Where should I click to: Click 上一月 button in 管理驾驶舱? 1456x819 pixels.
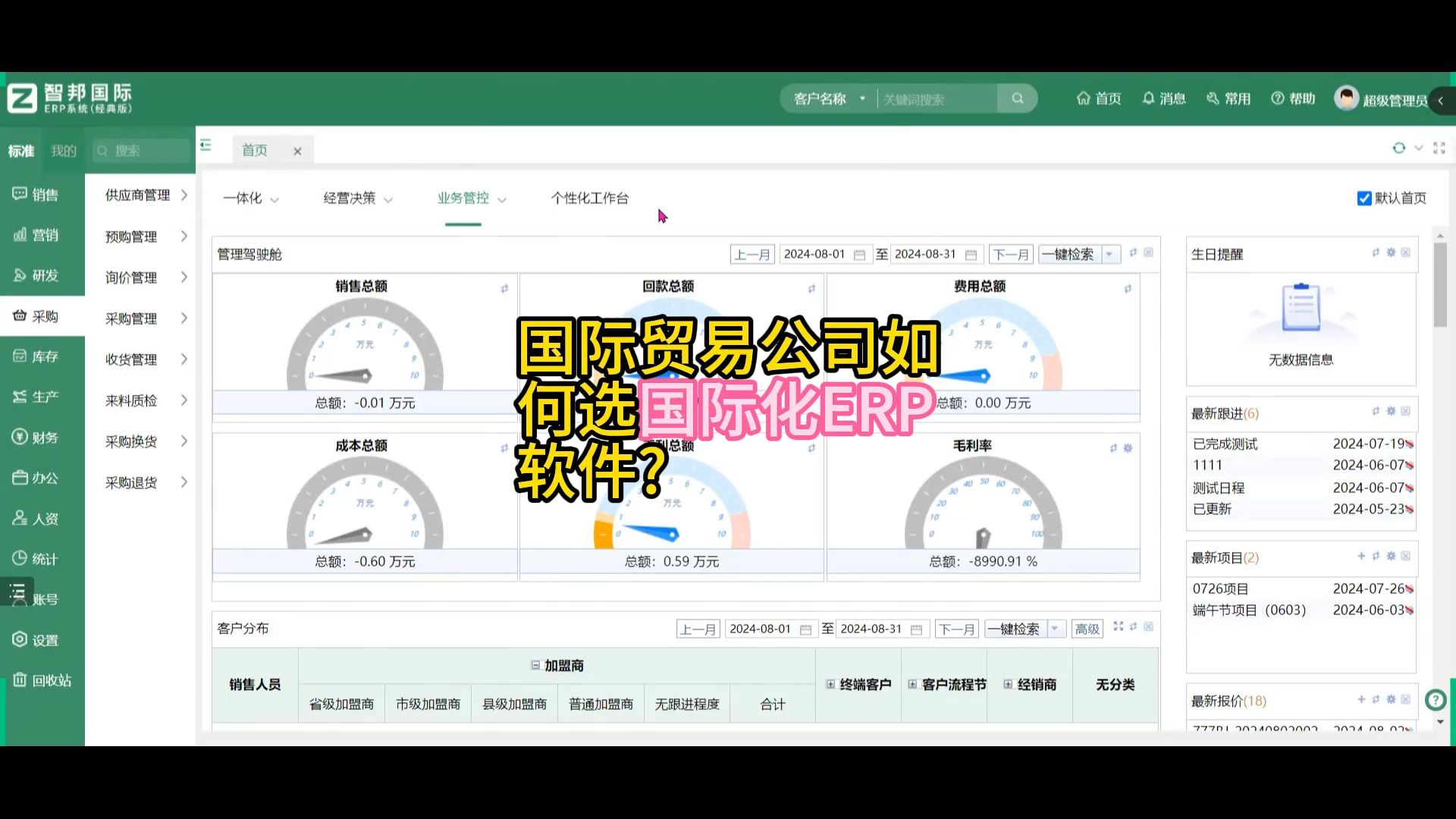click(x=752, y=254)
